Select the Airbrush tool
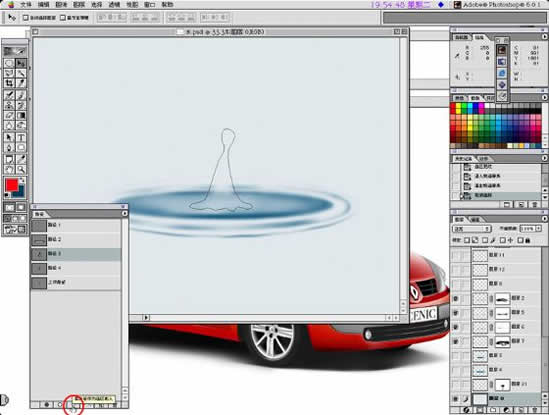Image resolution: width=549 pixels, height=415 pixels. 9,95
